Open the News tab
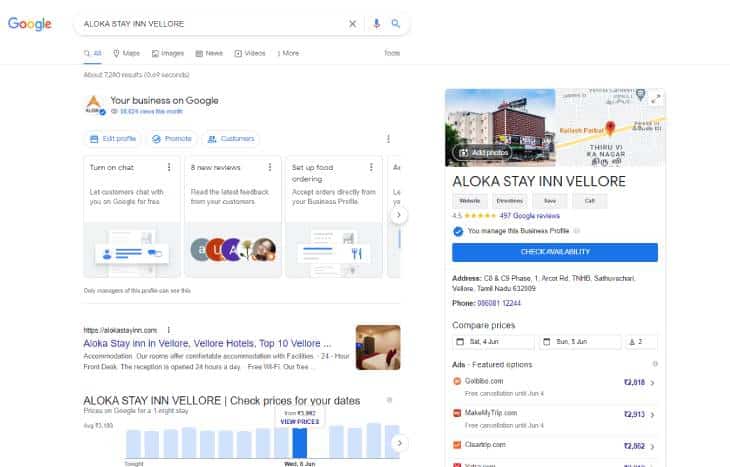The width and height of the screenshot is (730, 467). click(x=209, y=53)
